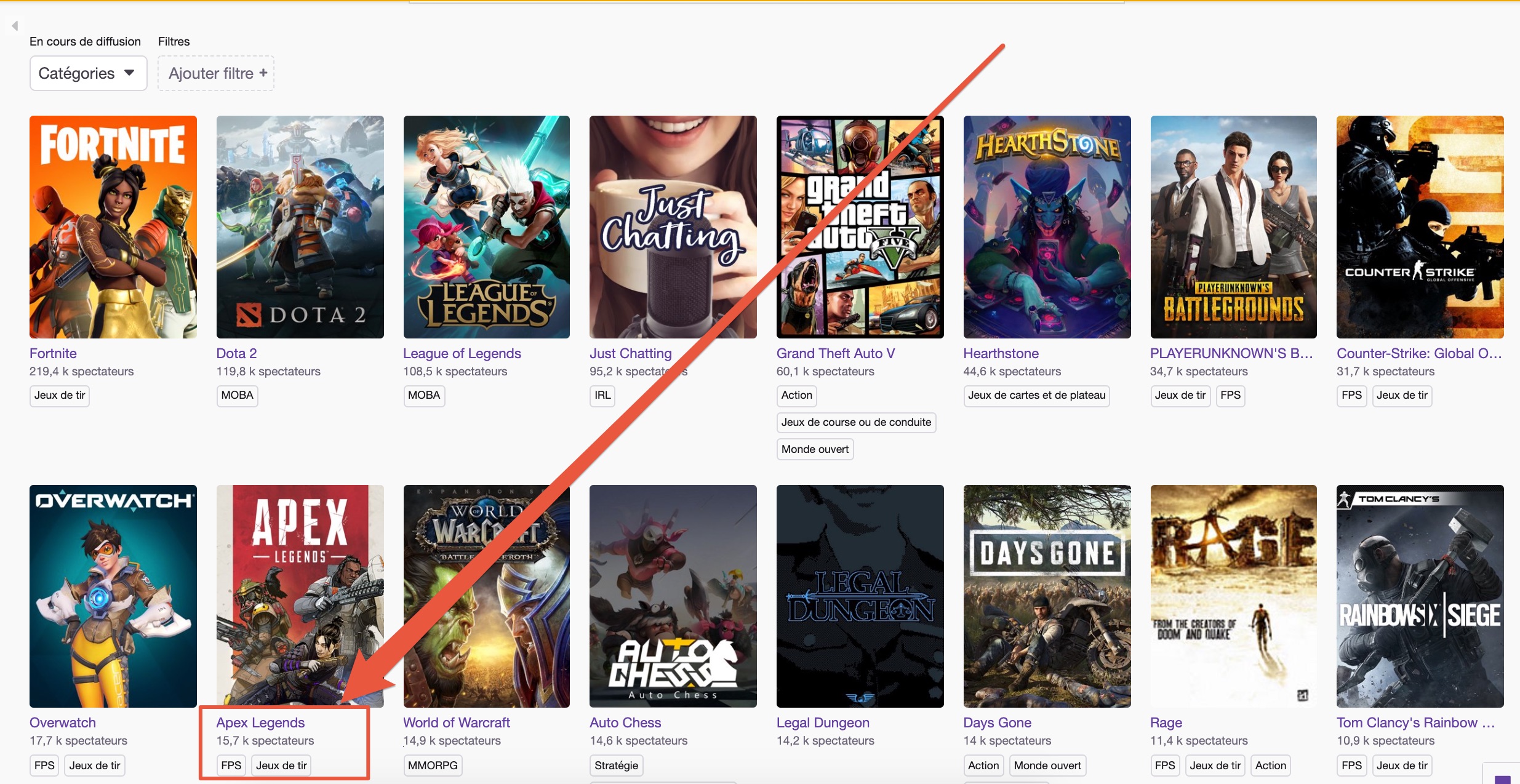
Task: Select the Dota 2 box art
Action: [x=300, y=227]
